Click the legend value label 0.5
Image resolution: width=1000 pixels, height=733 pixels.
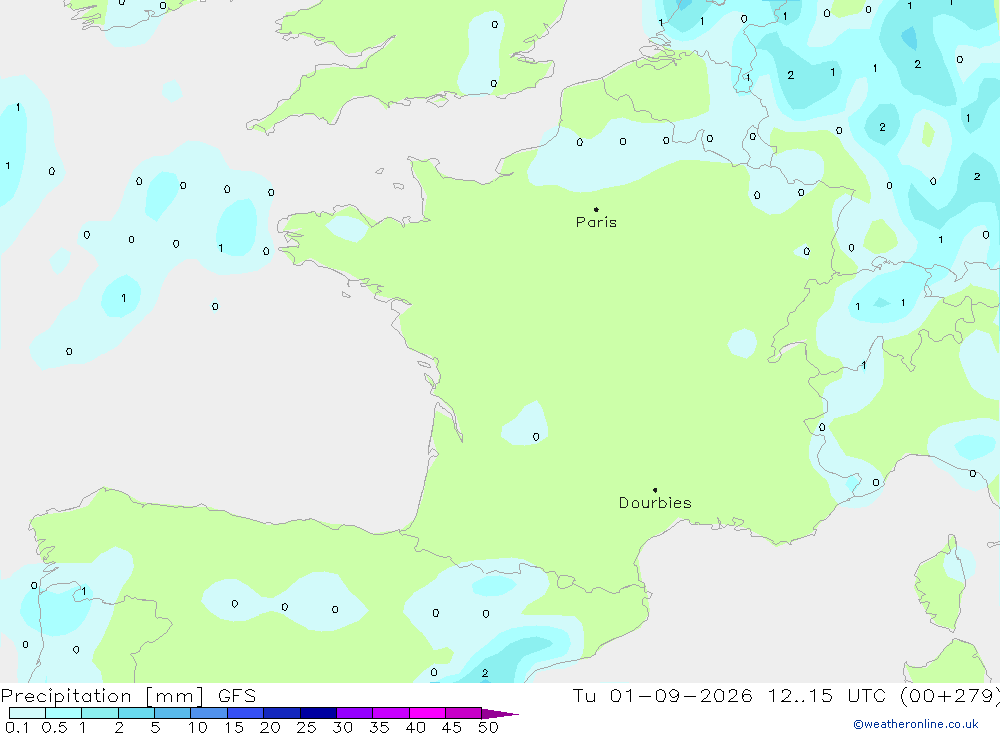(x=54, y=727)
